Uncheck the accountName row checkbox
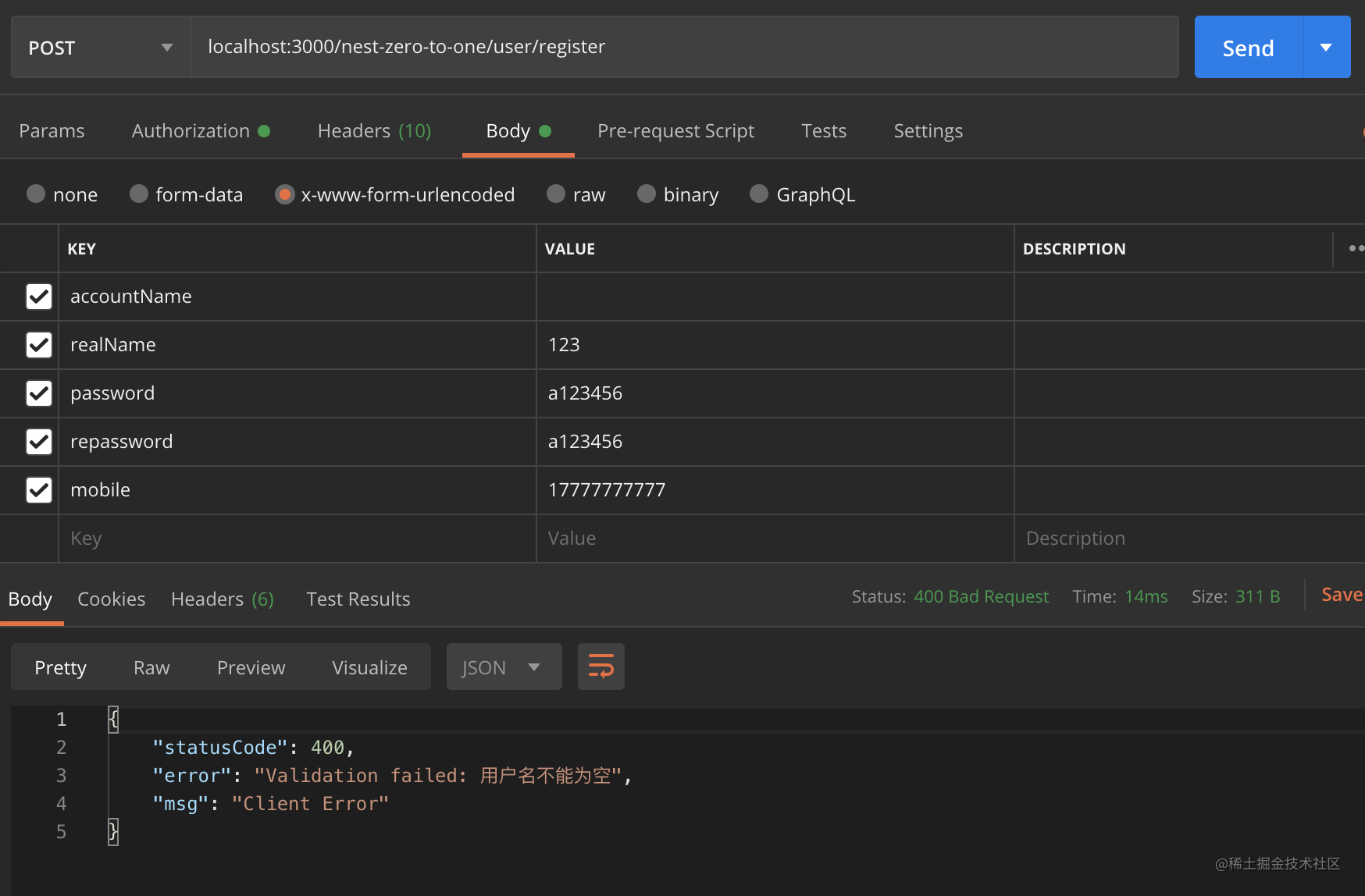The image size is (1365, 896). (x=39, y=297)
